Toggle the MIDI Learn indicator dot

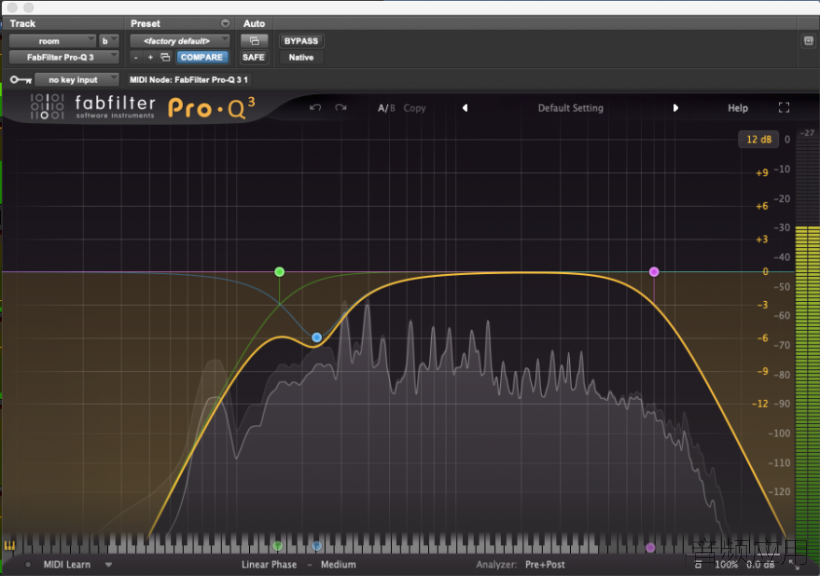pos(28,564)
